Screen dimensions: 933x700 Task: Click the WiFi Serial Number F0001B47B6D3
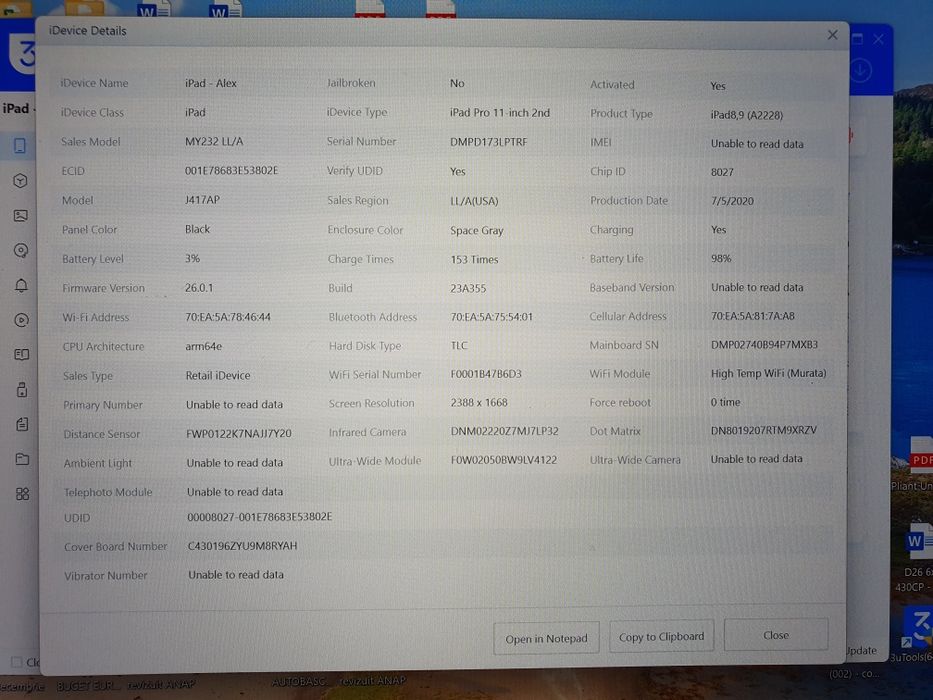click(x=486, y=374)
